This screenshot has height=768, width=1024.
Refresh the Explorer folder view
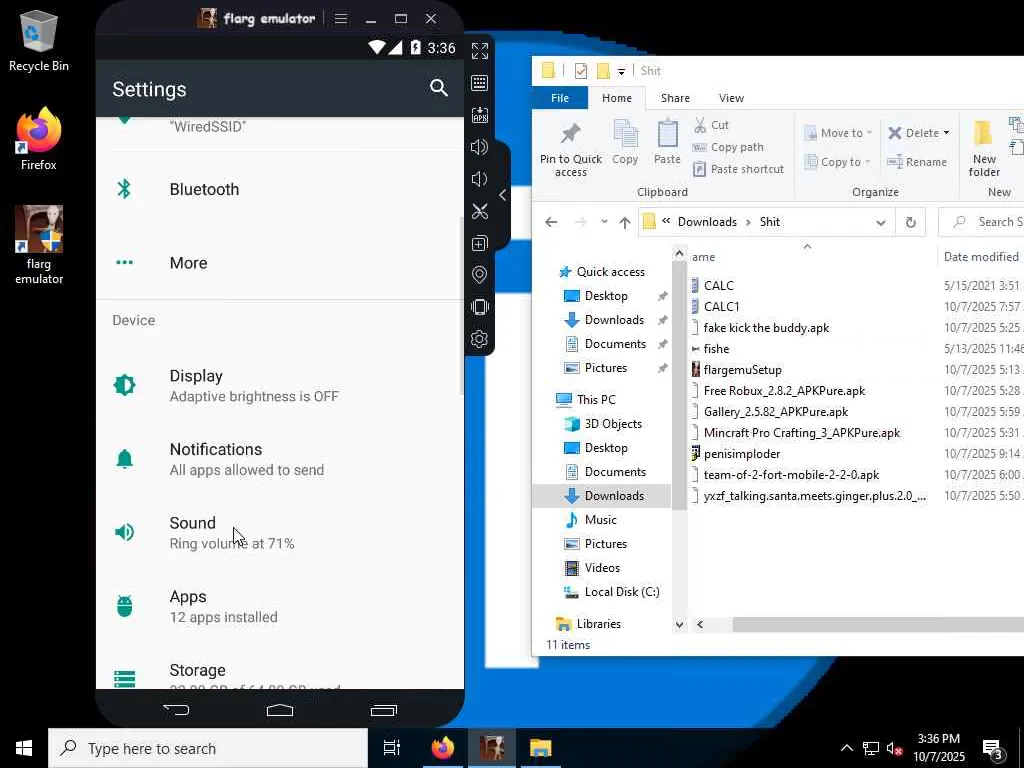[910, 222]
